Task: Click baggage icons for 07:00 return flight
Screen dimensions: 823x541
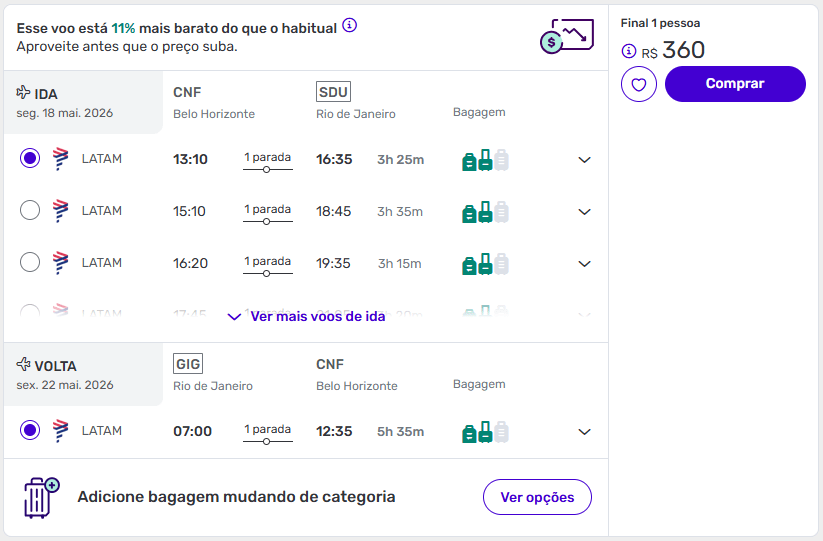Action: [x=485, y=432]
